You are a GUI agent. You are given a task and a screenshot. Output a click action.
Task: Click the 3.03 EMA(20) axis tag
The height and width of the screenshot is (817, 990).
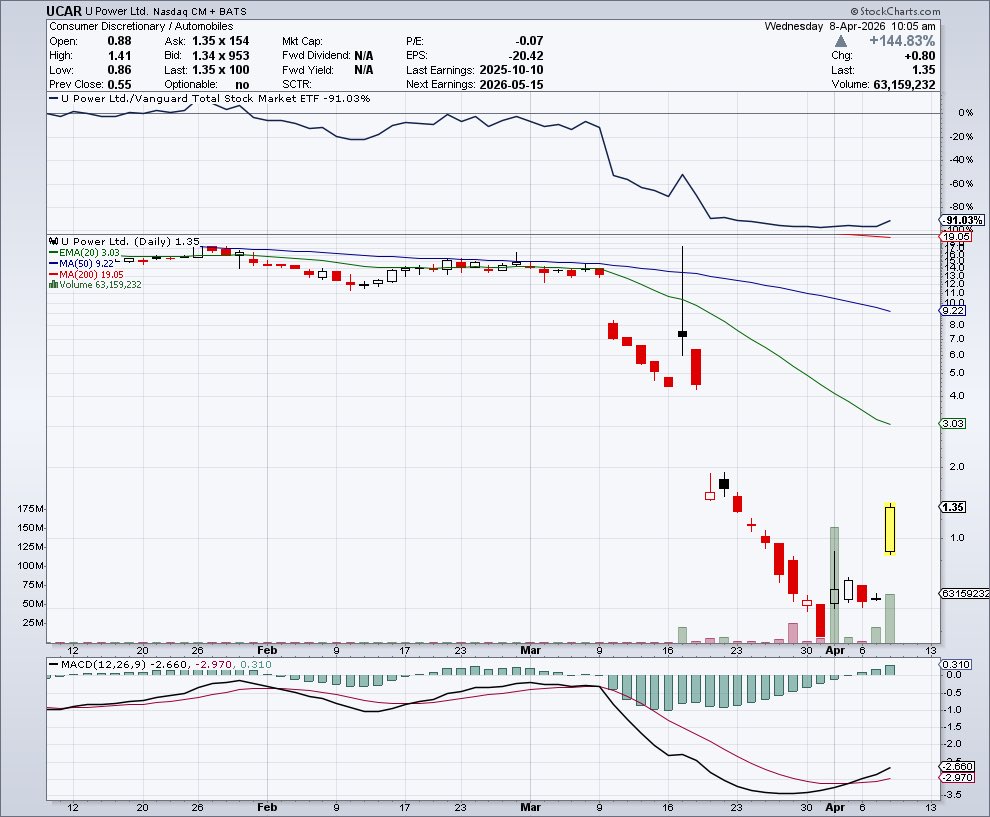[x=953, y=424]
